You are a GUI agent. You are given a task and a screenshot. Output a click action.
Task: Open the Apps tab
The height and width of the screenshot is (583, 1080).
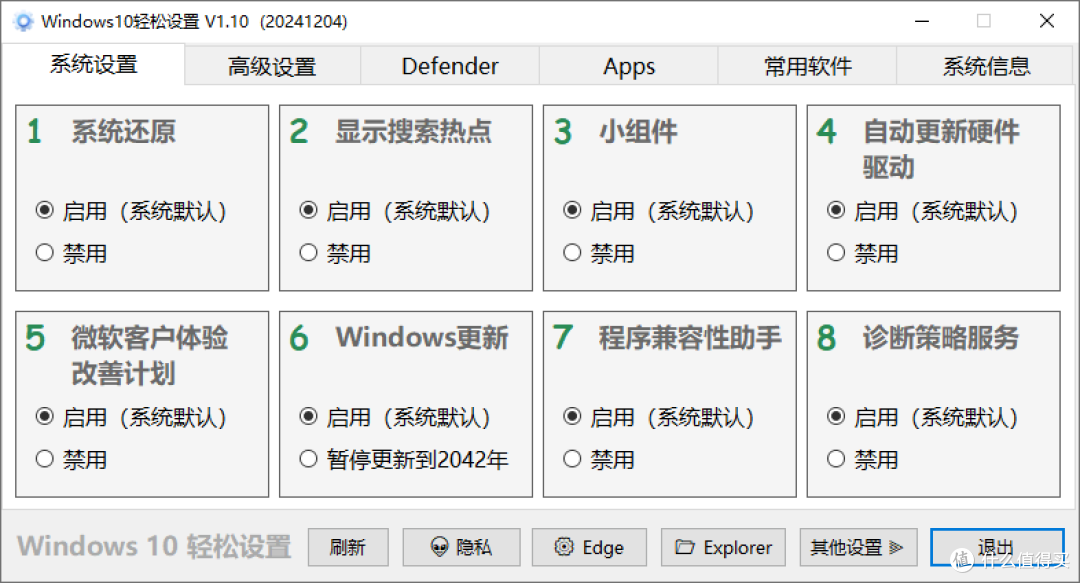point(629,66)
